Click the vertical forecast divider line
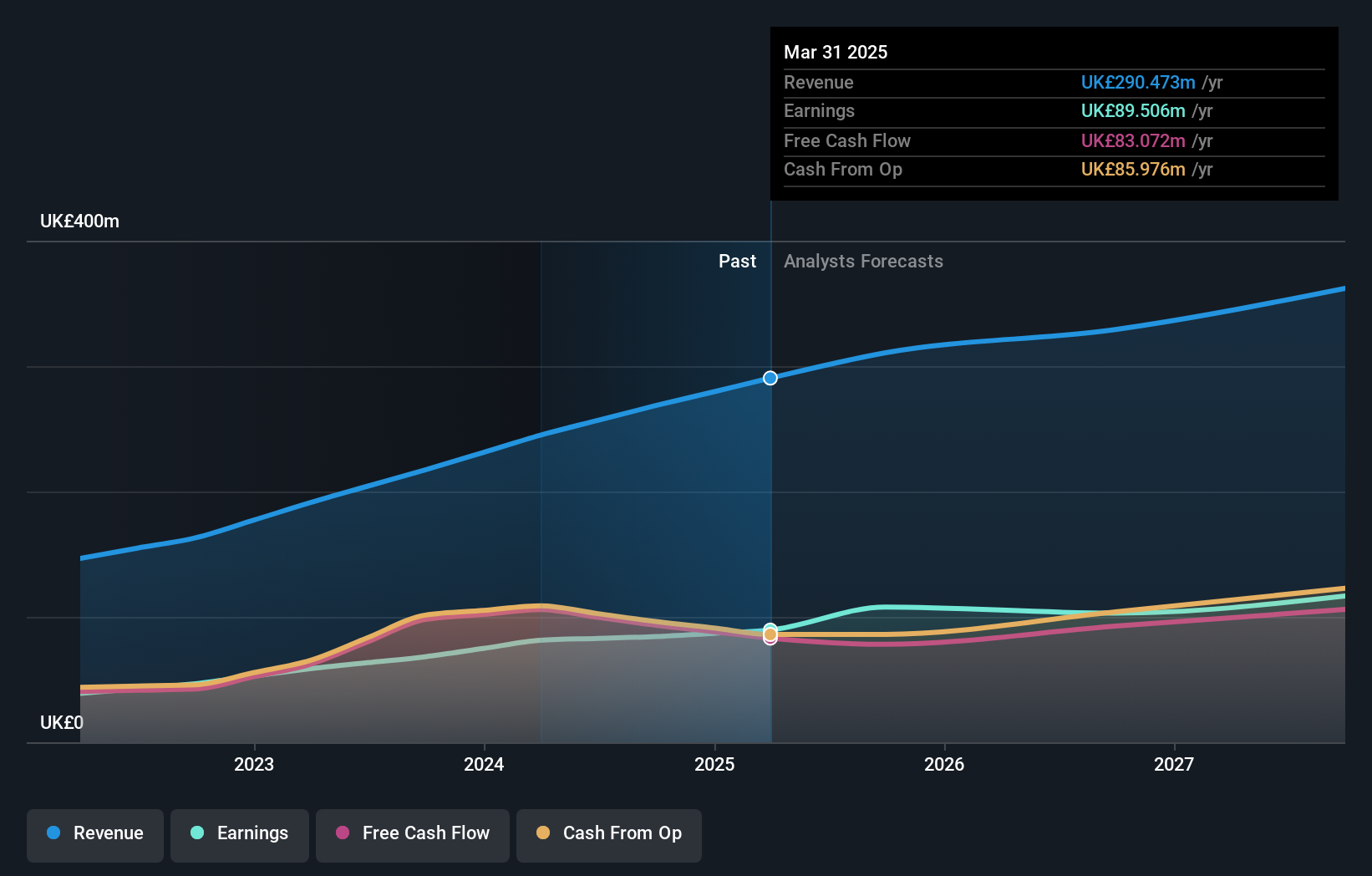 point(770,502)
